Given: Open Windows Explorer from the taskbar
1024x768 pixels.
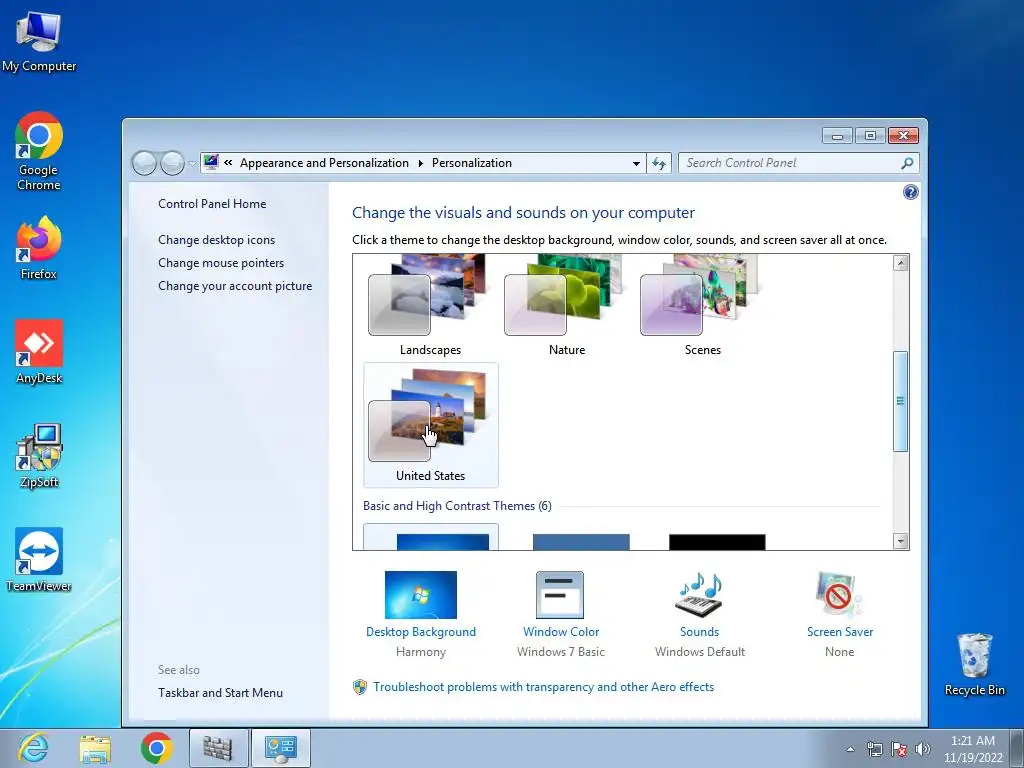Looking at the screenshot, I should [x=95, y=748].
